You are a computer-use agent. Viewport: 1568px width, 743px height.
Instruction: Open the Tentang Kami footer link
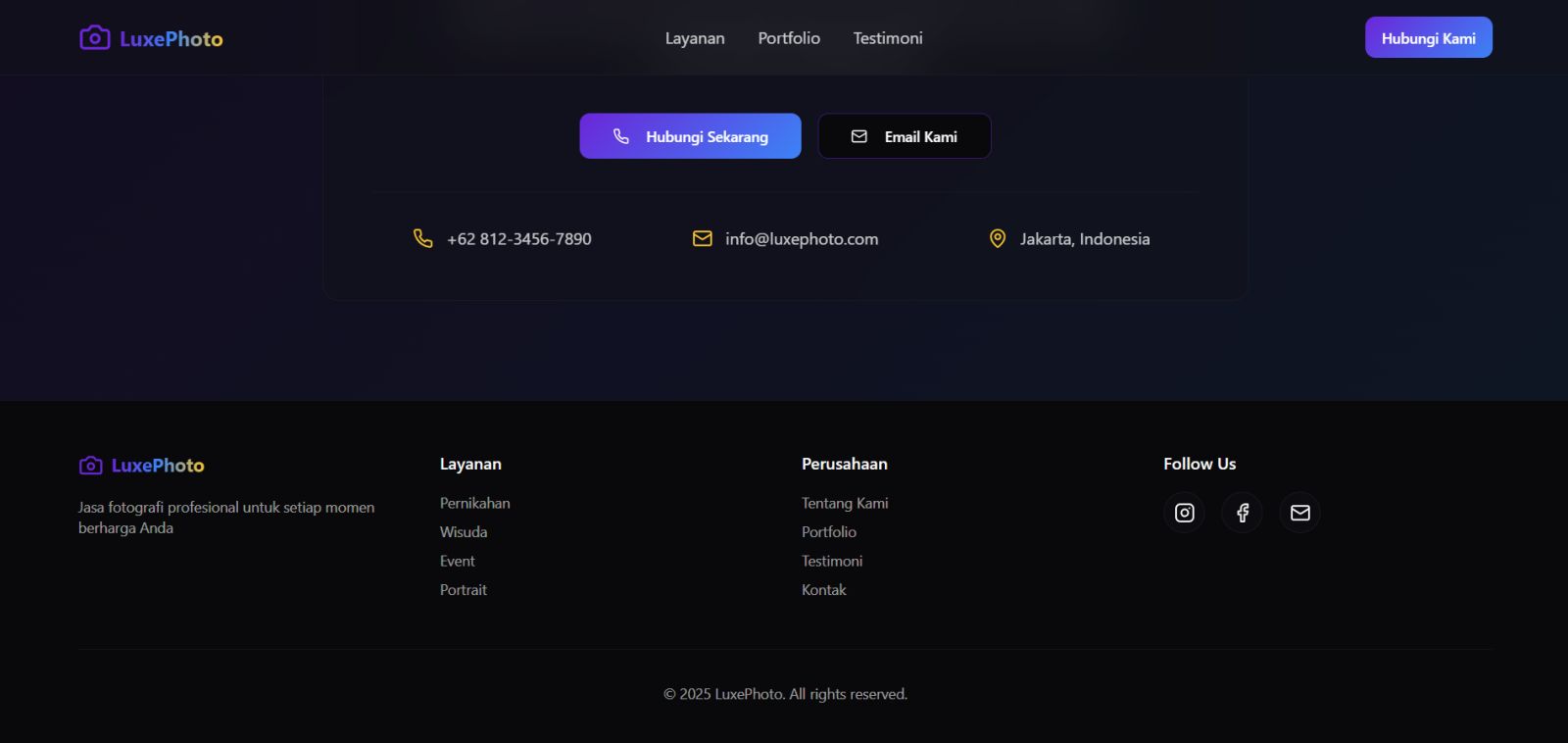pyautogui.click(x=845, y=503)
